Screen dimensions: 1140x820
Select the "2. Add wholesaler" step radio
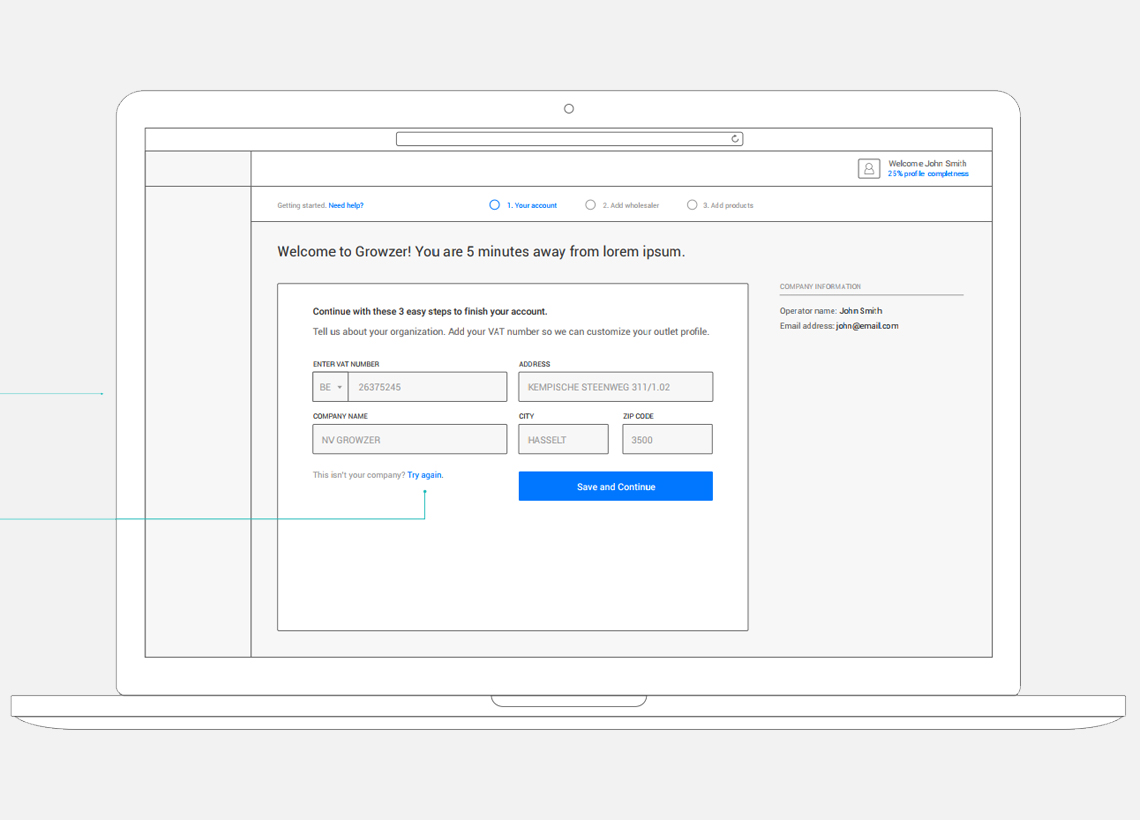(x=590, y=204)
